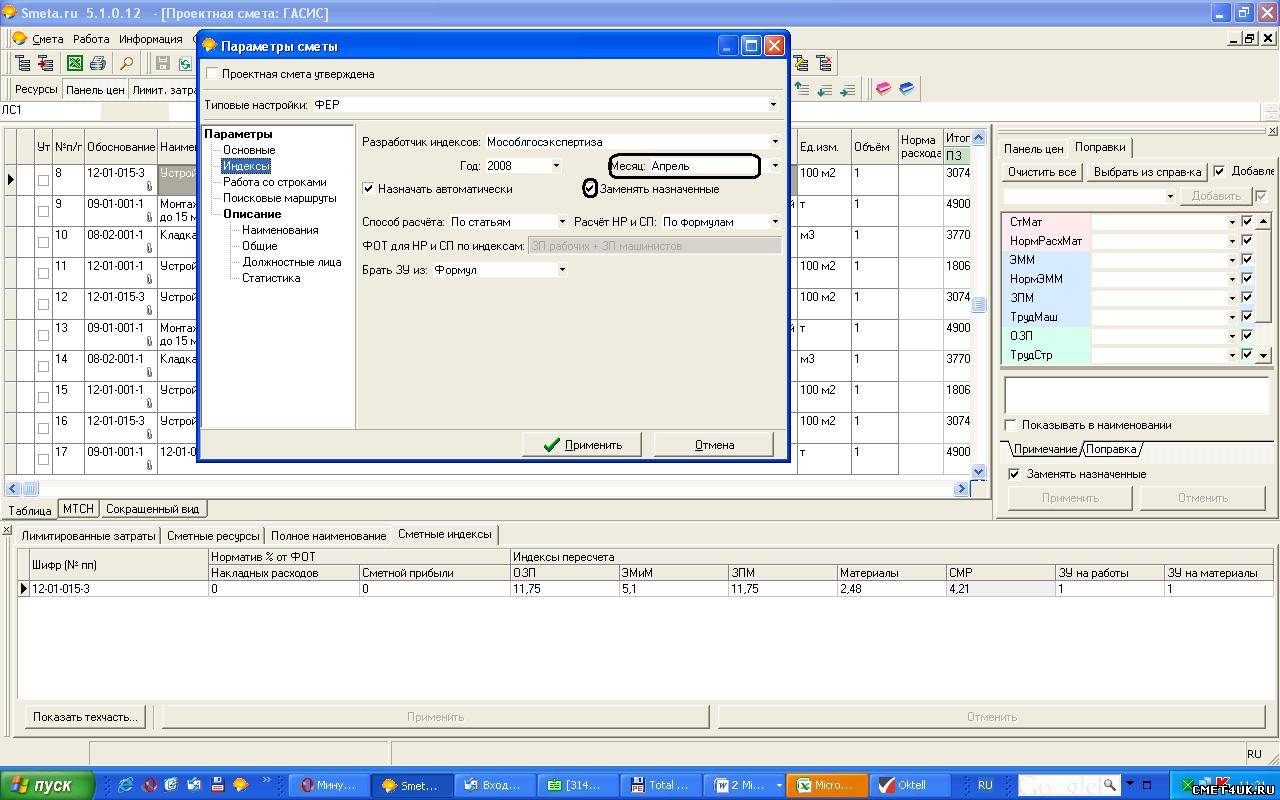
Task: Switch to Oktell taskbar window
Action: [911, 785]
